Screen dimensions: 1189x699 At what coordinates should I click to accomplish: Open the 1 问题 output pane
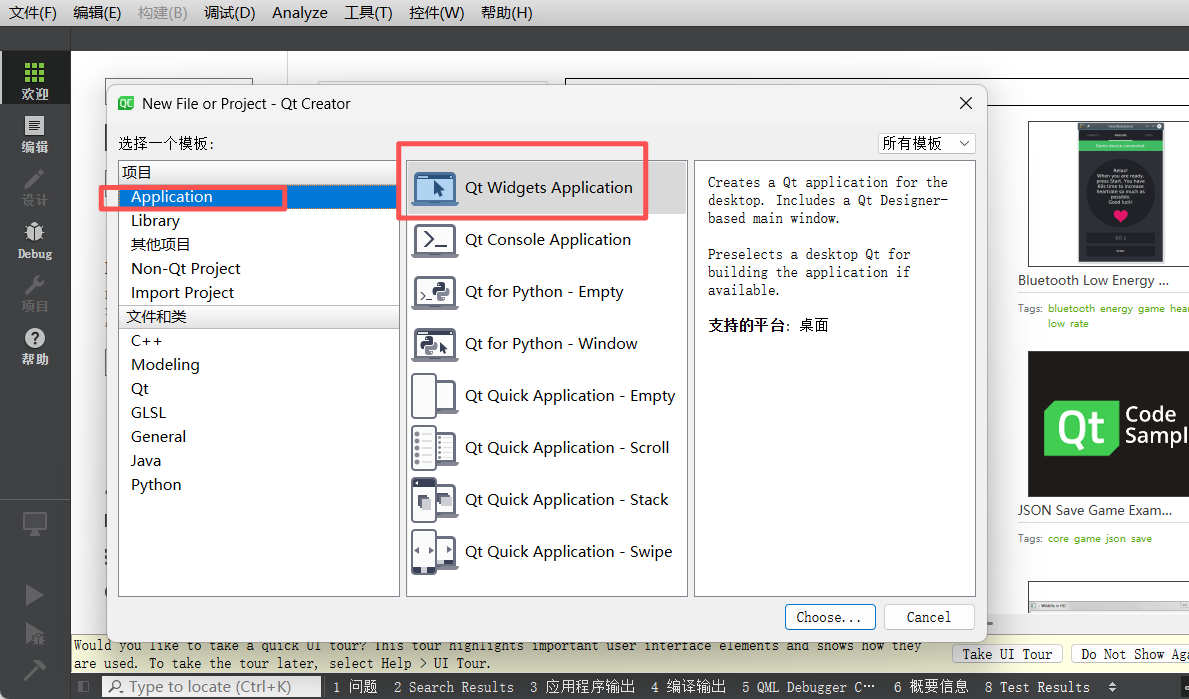coord(355,687)
